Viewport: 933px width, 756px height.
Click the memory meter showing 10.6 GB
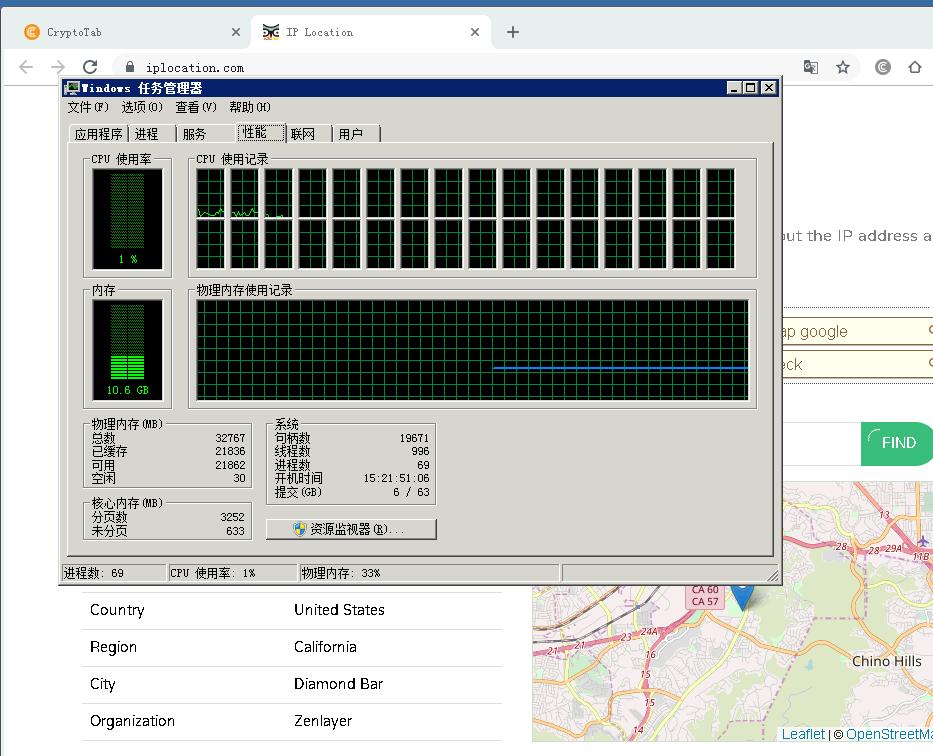click(x=127, y=350)
